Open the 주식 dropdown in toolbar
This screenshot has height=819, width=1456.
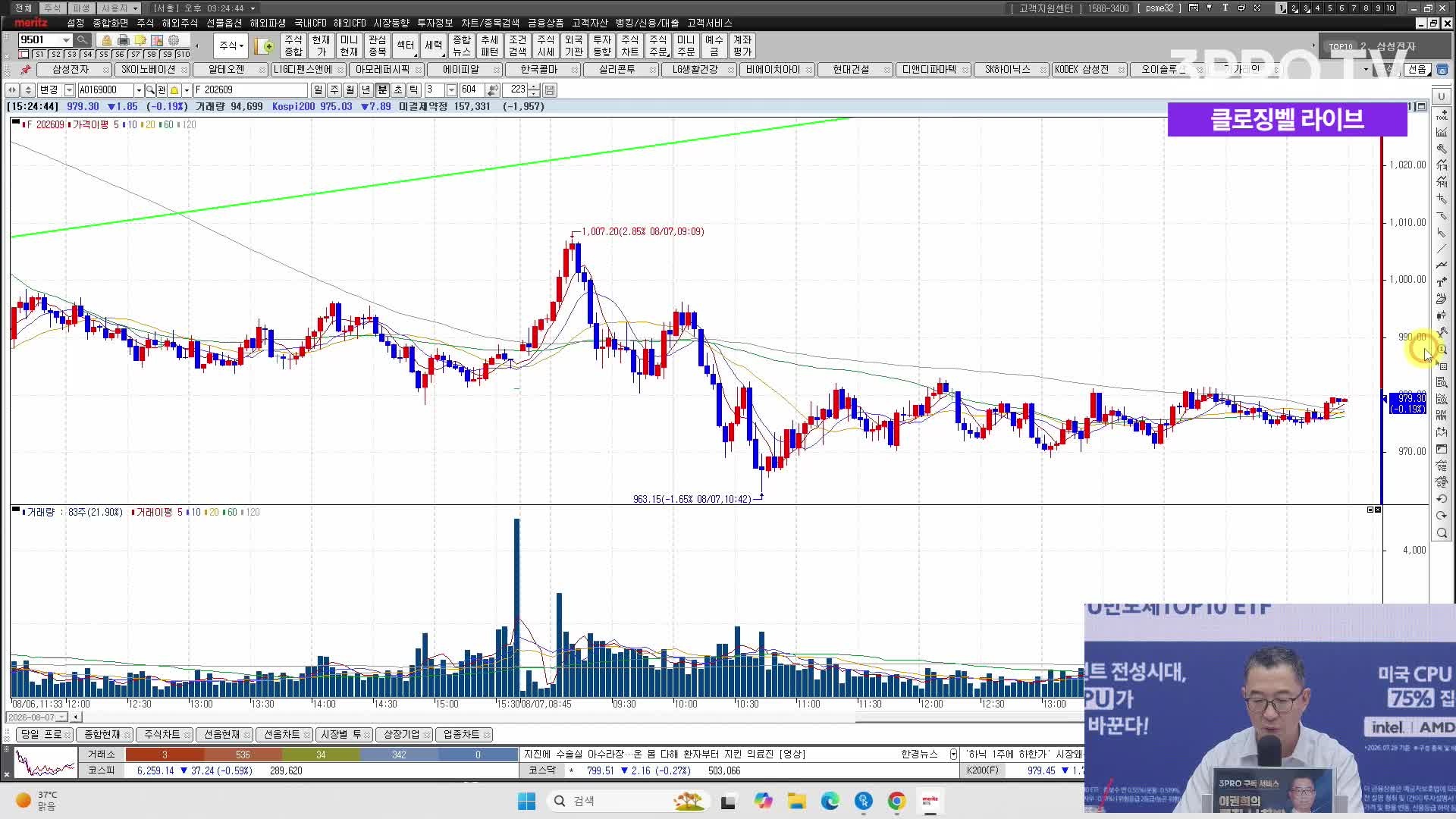click(231, 45)
